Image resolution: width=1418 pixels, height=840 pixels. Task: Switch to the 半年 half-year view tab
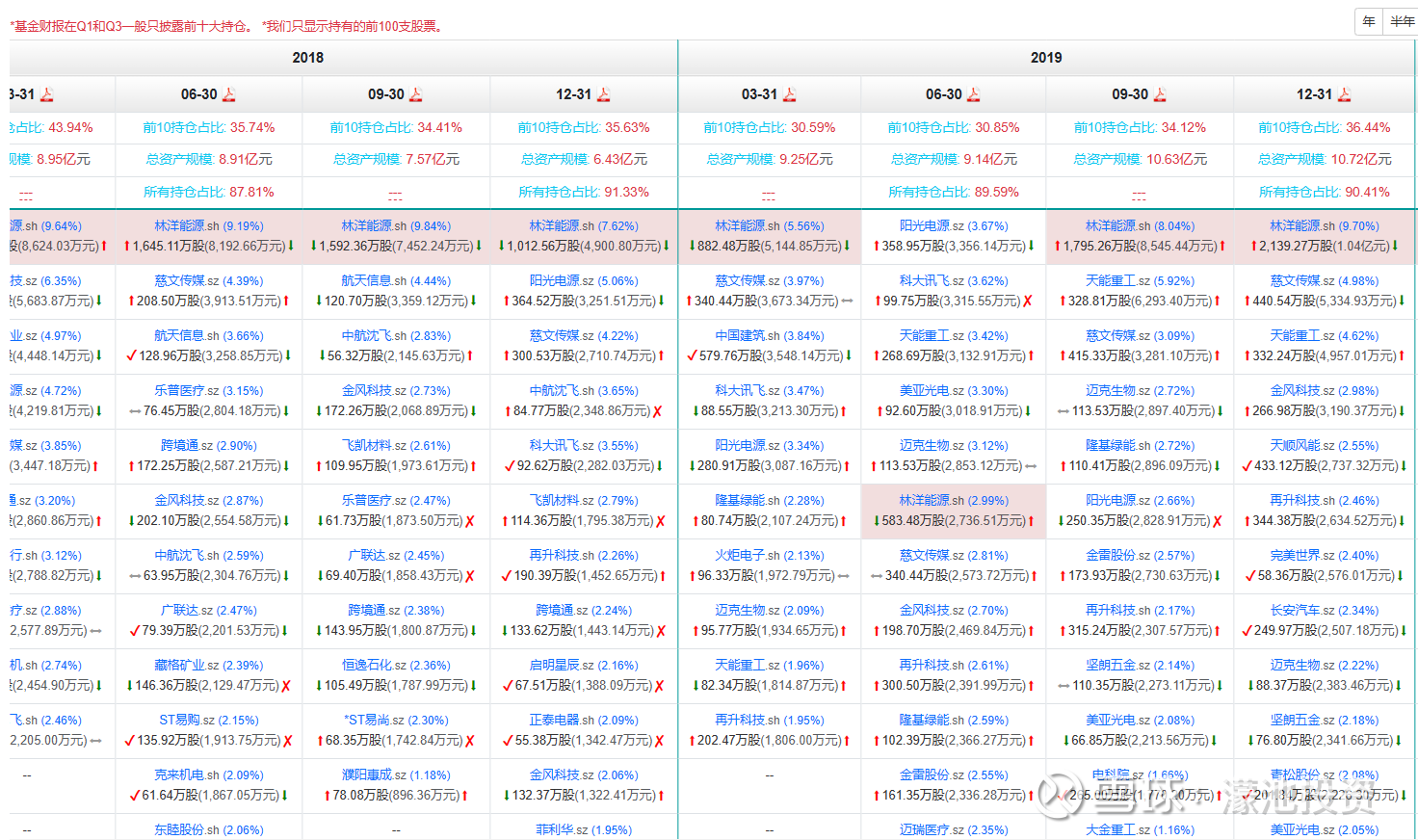click(x=1402, y=21)
